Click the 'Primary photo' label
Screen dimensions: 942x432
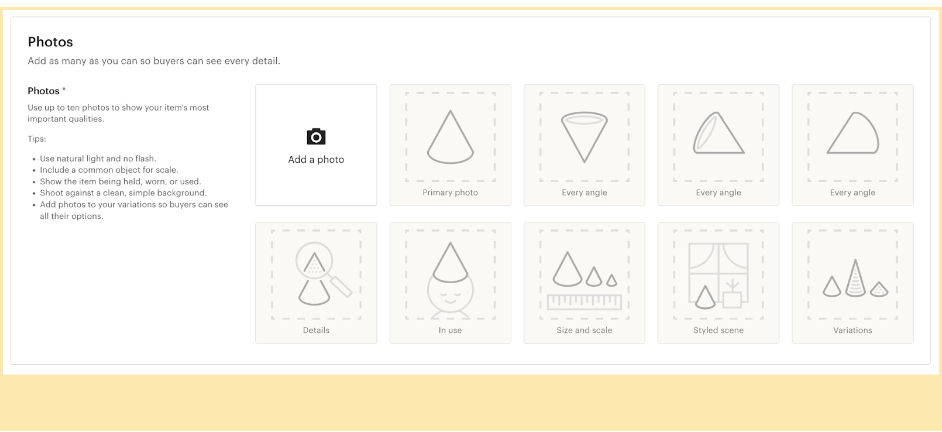[451, 193]
